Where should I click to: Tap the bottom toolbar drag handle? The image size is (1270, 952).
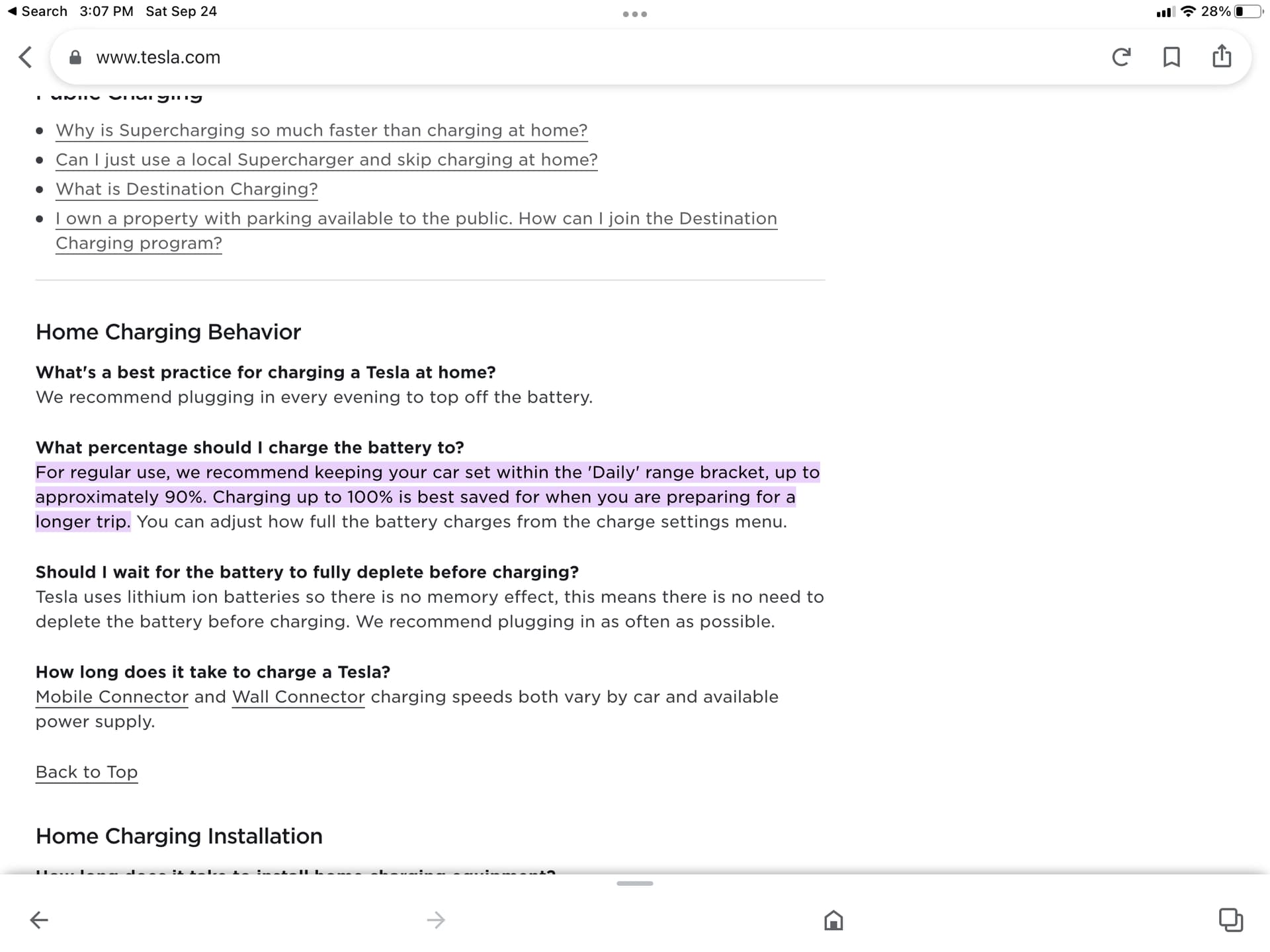click(x=634, y=883)
